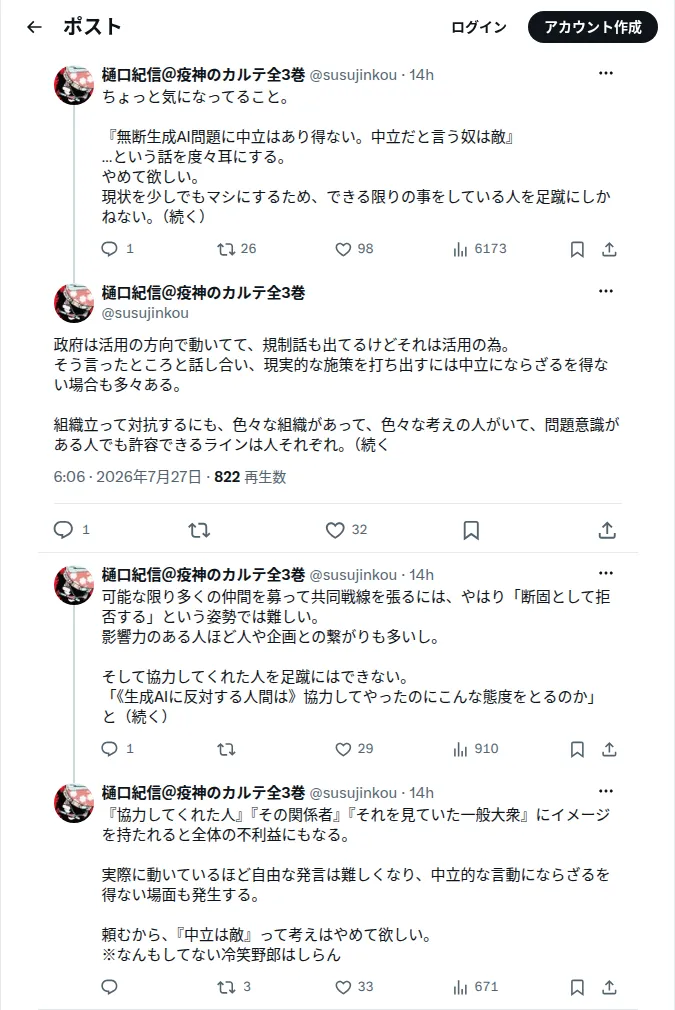
Task: Open the @susujinkou handle on the main post
Action: tap(145, 313)
